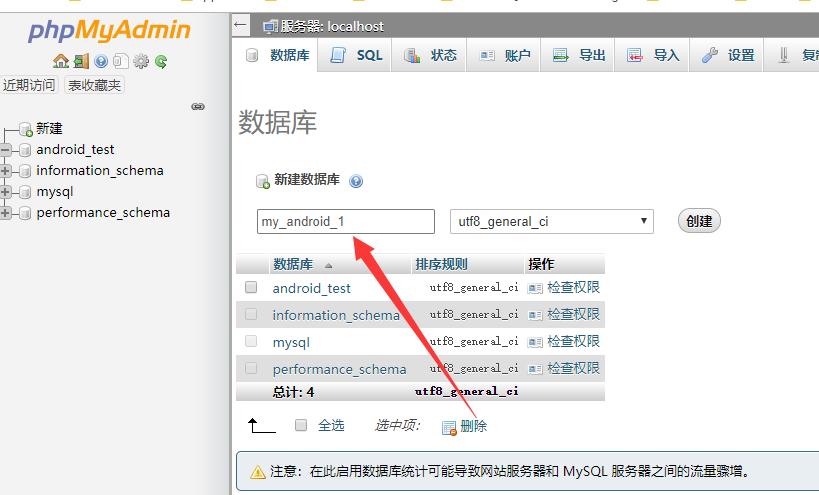Screen dimensions: 819x495
Task: Open the 导入 tab
Action: point(653,55)
